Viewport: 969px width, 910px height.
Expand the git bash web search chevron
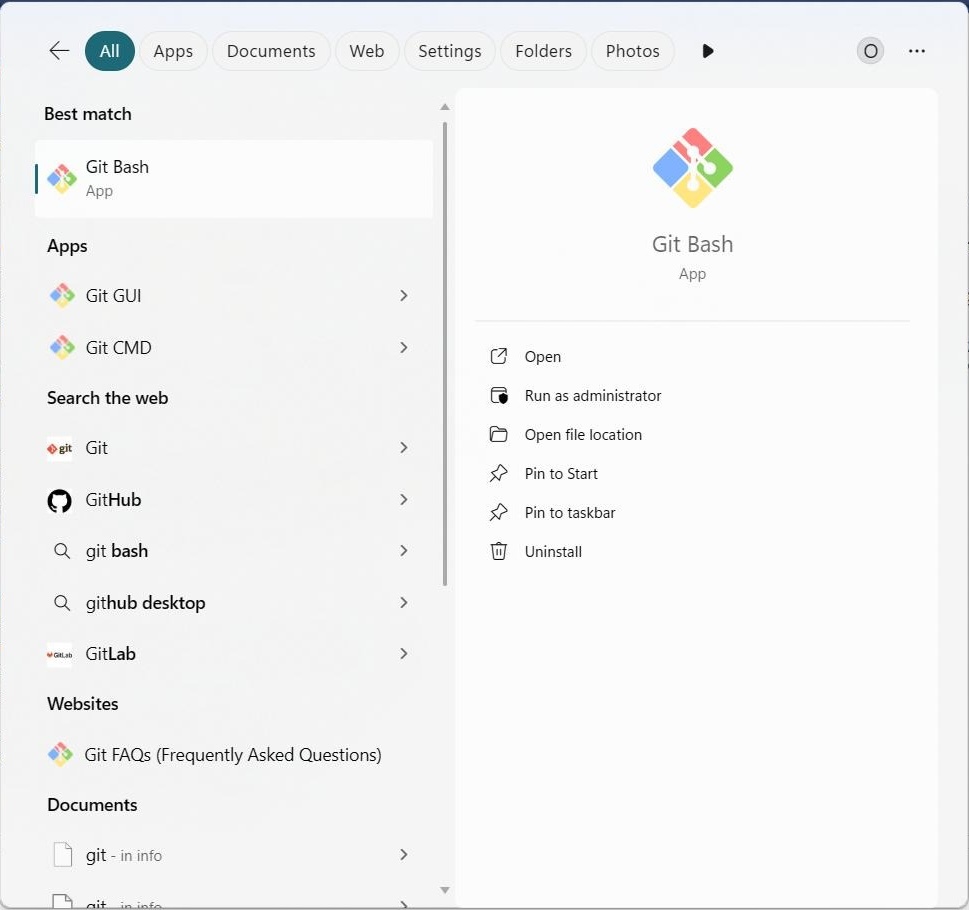404,551
